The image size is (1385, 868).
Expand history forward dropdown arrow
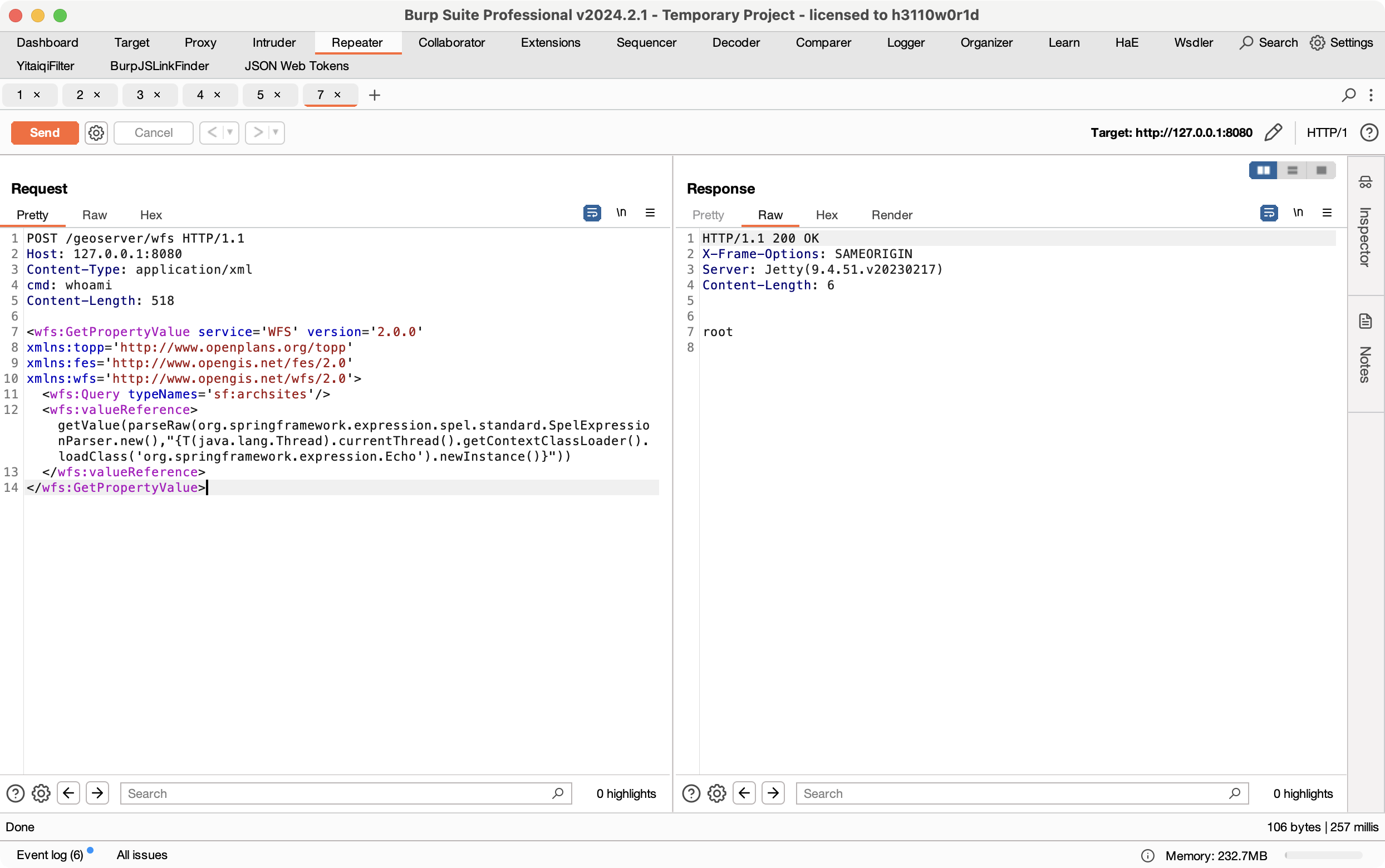(276, 132)
